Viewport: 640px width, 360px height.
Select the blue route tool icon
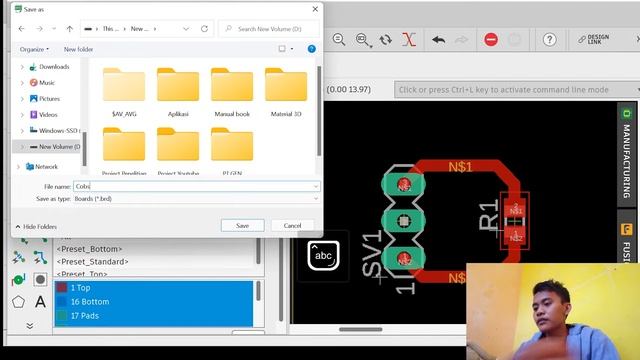(40, 258)
